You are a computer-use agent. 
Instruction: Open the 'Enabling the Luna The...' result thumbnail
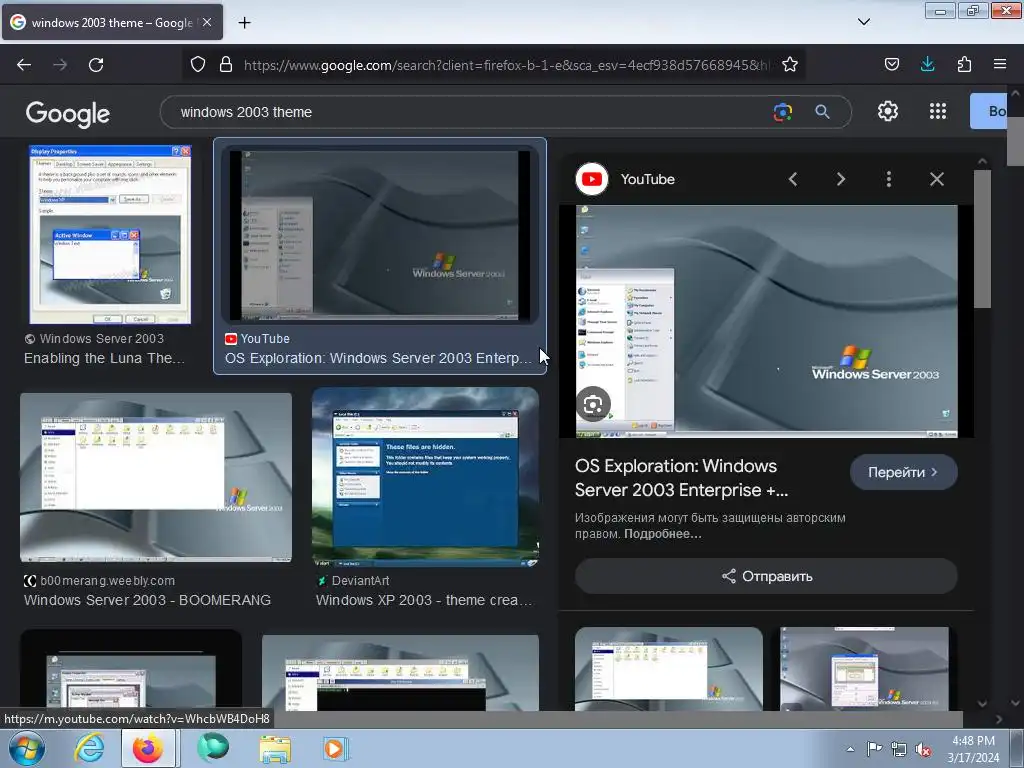[x=110, y=234]
